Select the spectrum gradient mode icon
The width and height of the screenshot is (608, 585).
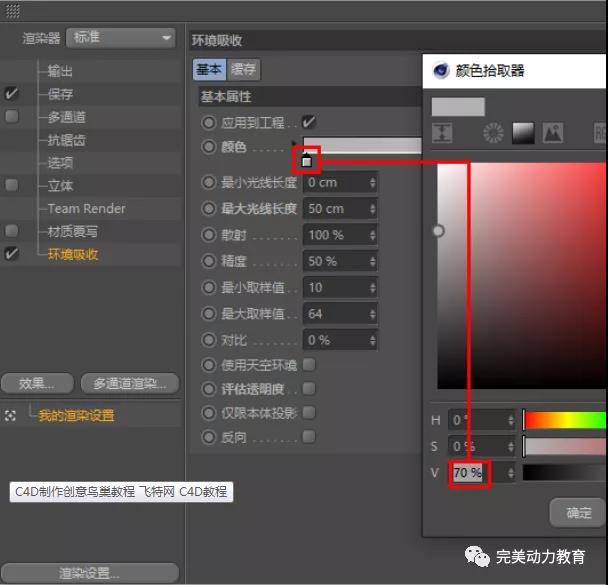[523, 133]
